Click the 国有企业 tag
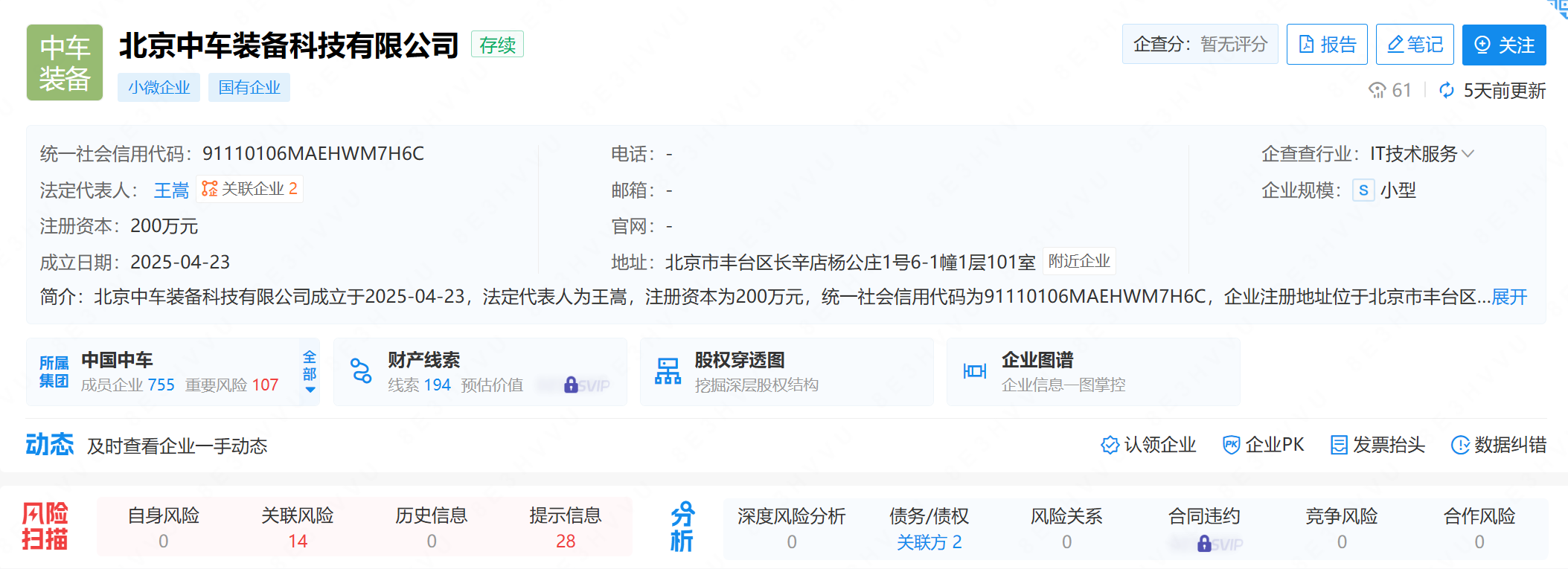This screenshot has width=1568, height=569. point(249,88)
